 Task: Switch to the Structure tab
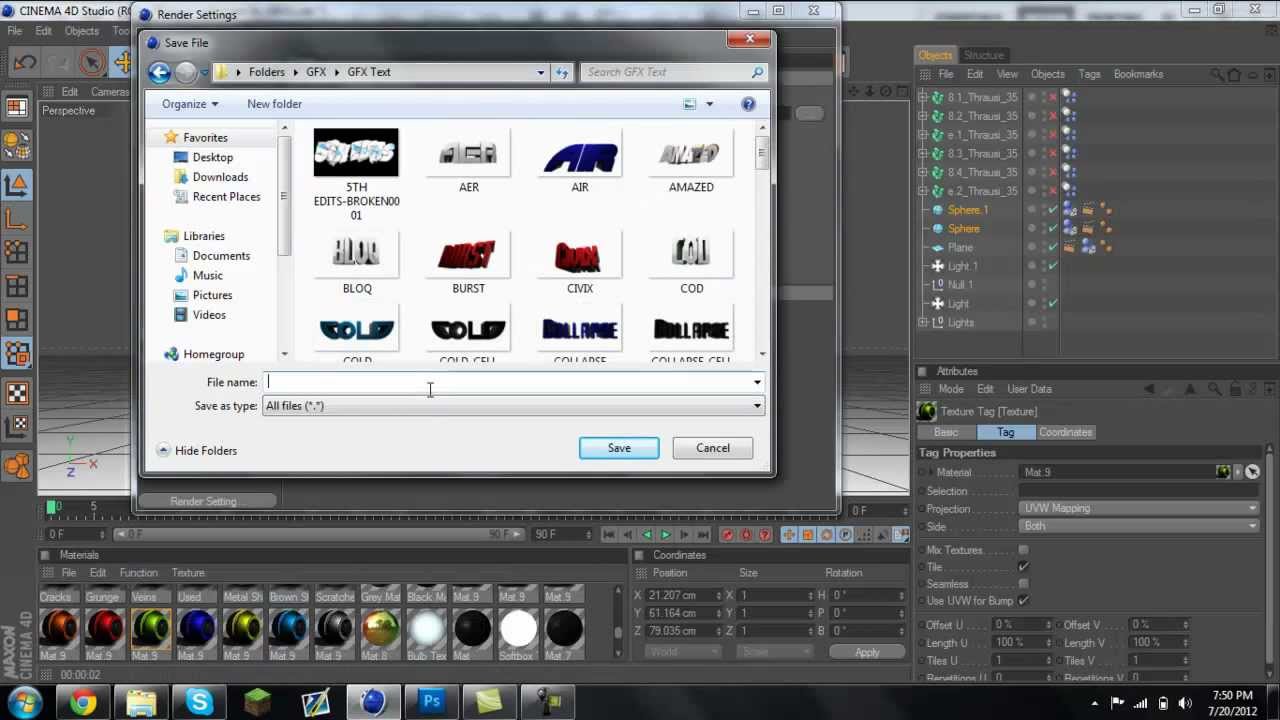(x=983, y=55)
